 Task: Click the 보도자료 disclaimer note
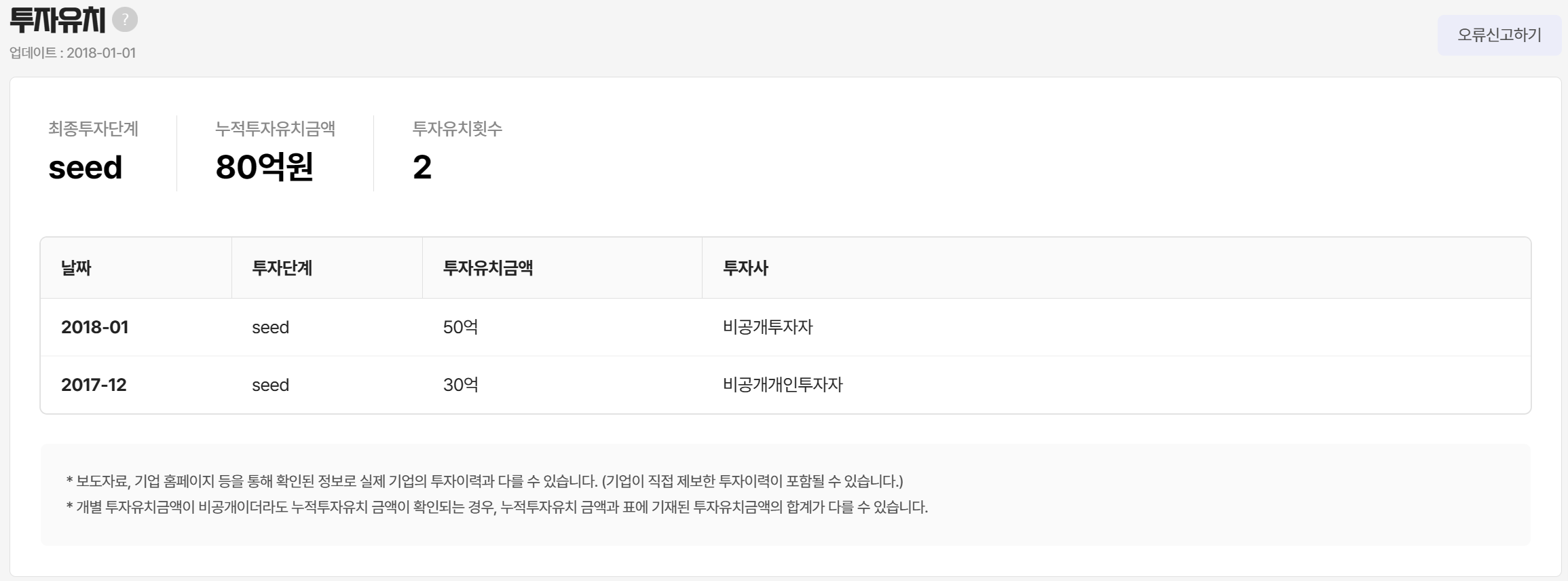click(x=485, y=481)
